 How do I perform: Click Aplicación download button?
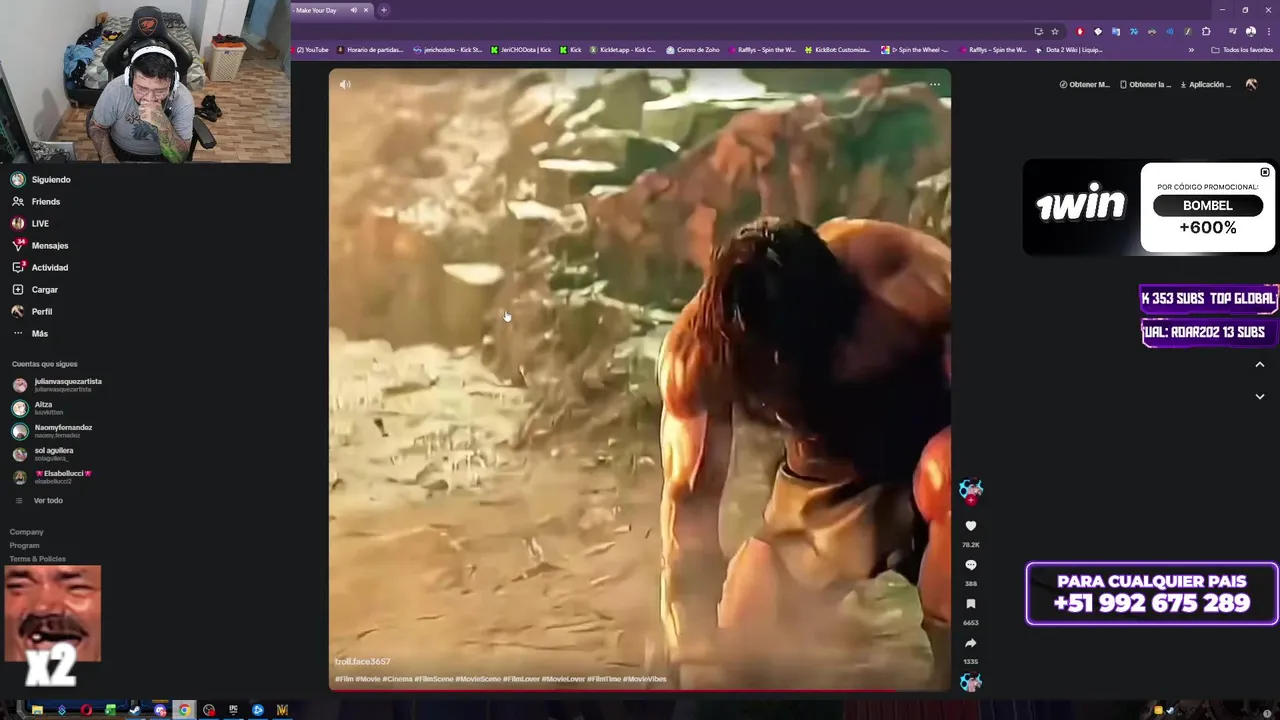pyautogui.click(x=1206, y=85)
